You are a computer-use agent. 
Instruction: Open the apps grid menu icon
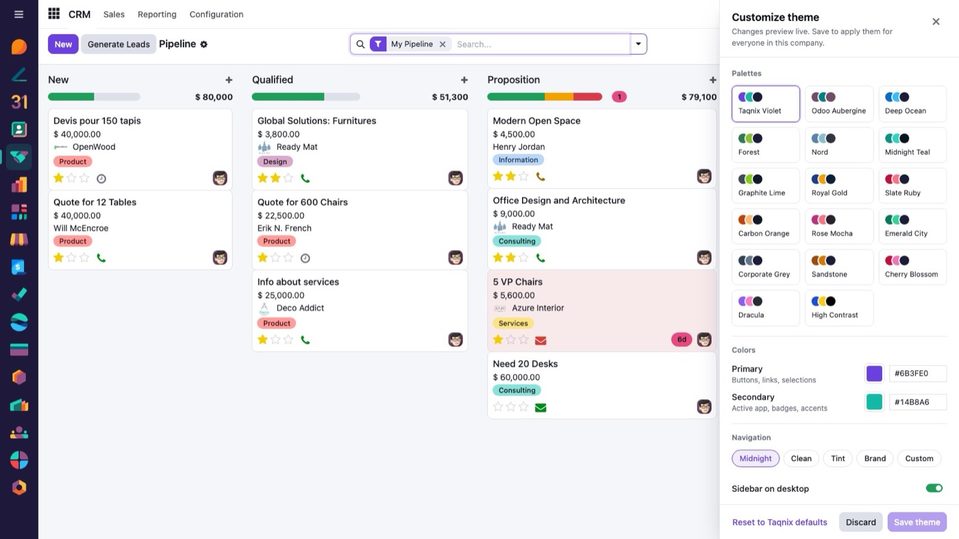click(x=54, y=13)
